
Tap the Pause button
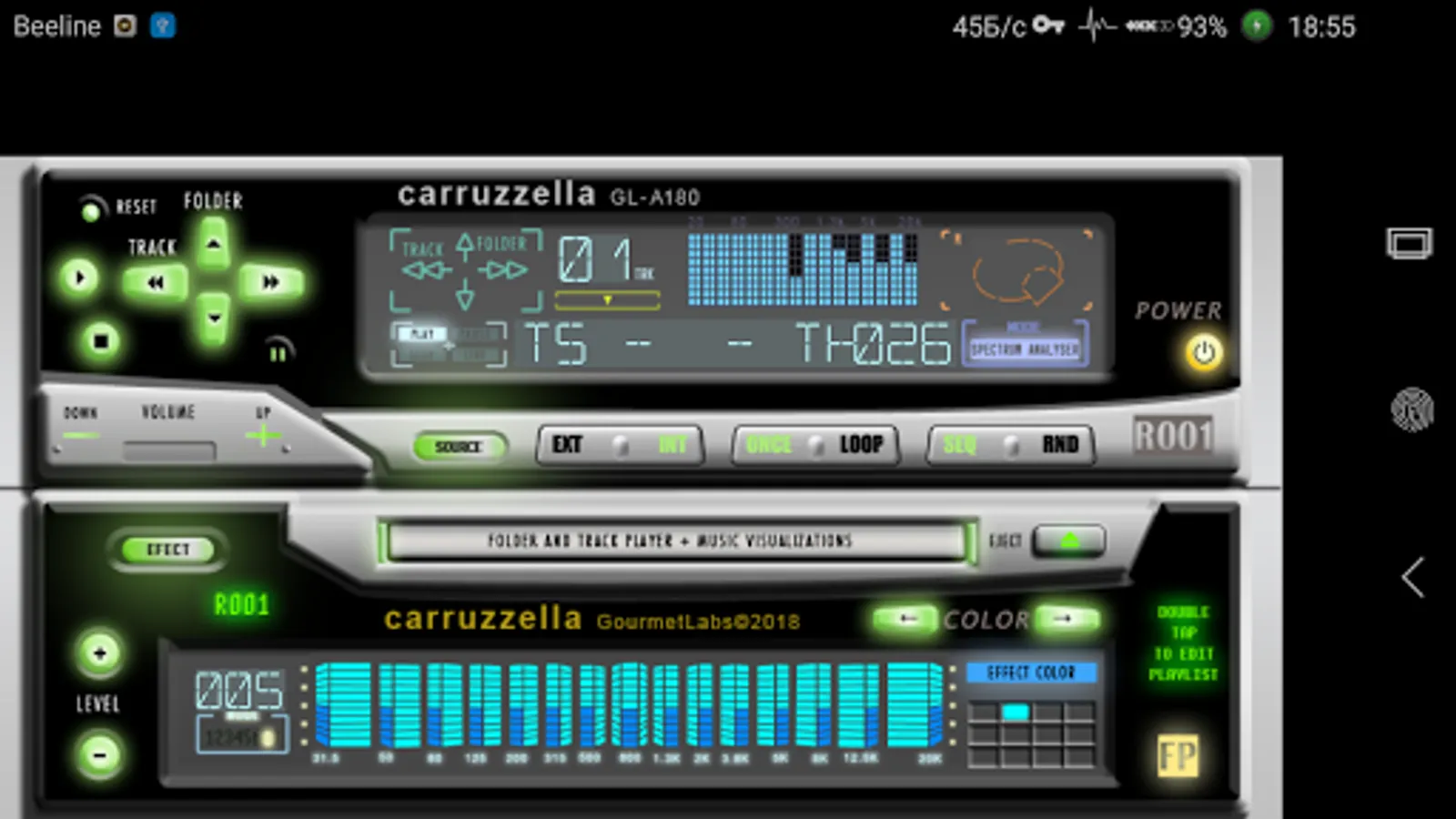click(278, 353)
